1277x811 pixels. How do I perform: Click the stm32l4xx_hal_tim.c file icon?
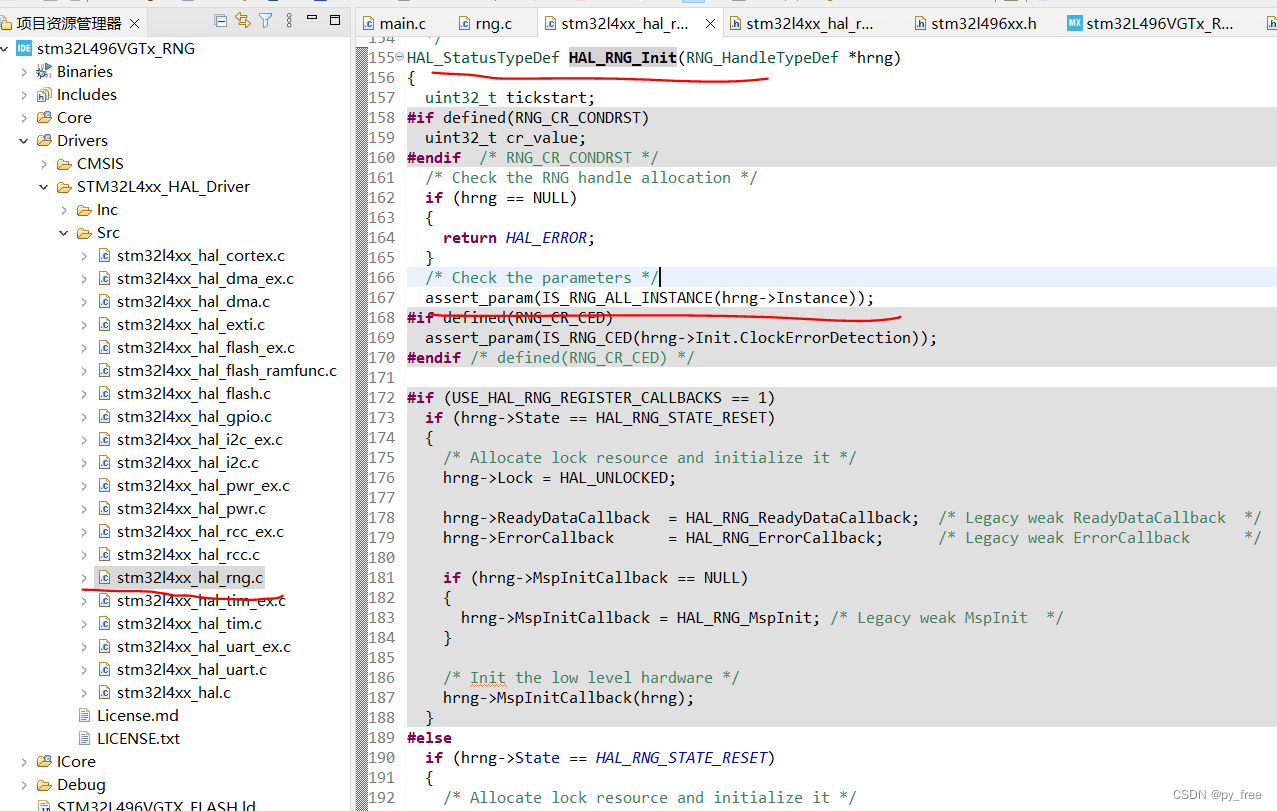pyautogui.click(x=104, y=623)
